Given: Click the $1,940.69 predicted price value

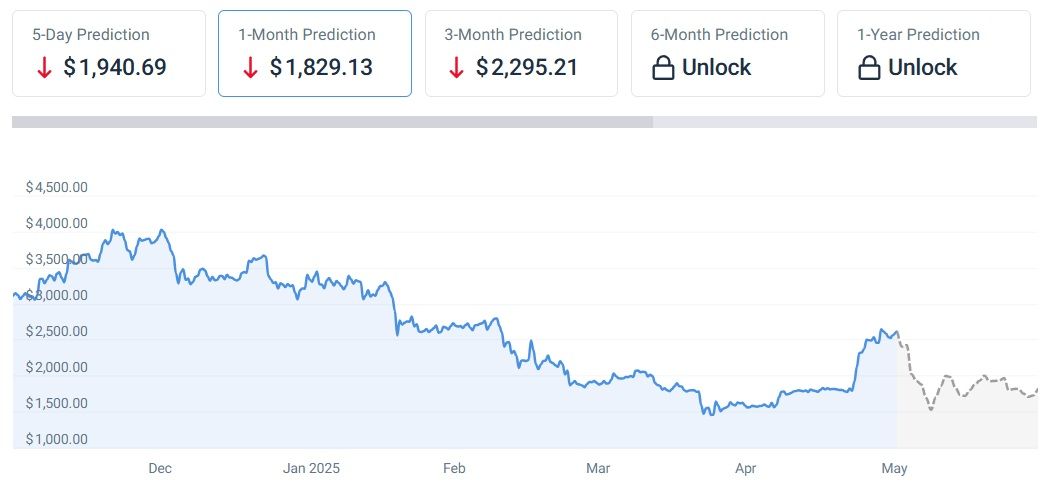Looking at the screenshot, I should click(114, 68).
